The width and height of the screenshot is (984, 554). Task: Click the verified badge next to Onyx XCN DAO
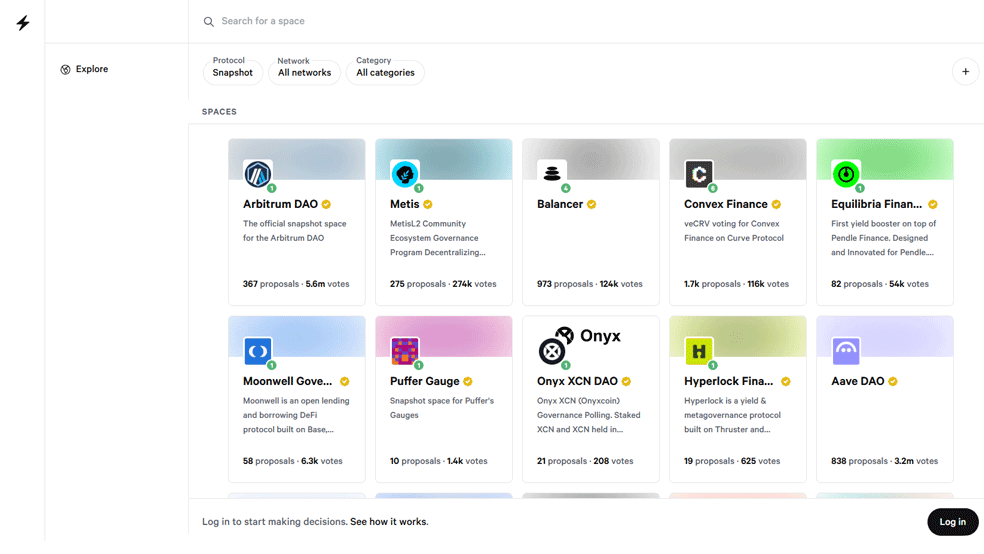click(626, 381)
